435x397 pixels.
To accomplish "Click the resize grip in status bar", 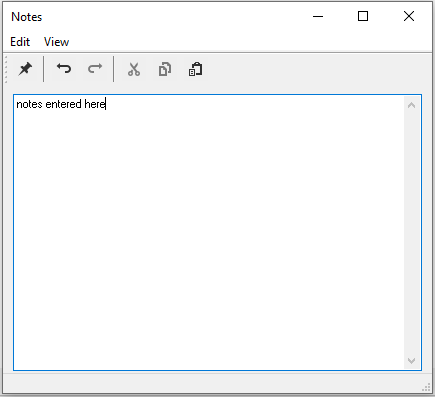I will pyautogui.click(x=426, y=387).
